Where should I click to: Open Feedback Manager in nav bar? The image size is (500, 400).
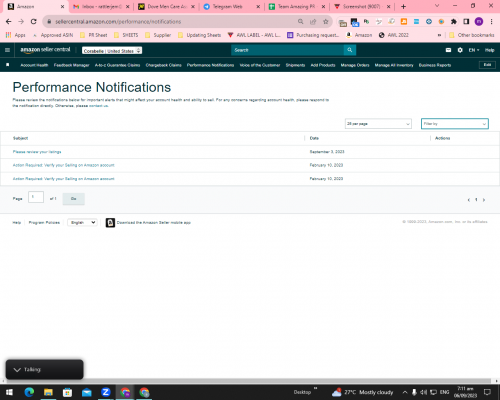point(72,65)
